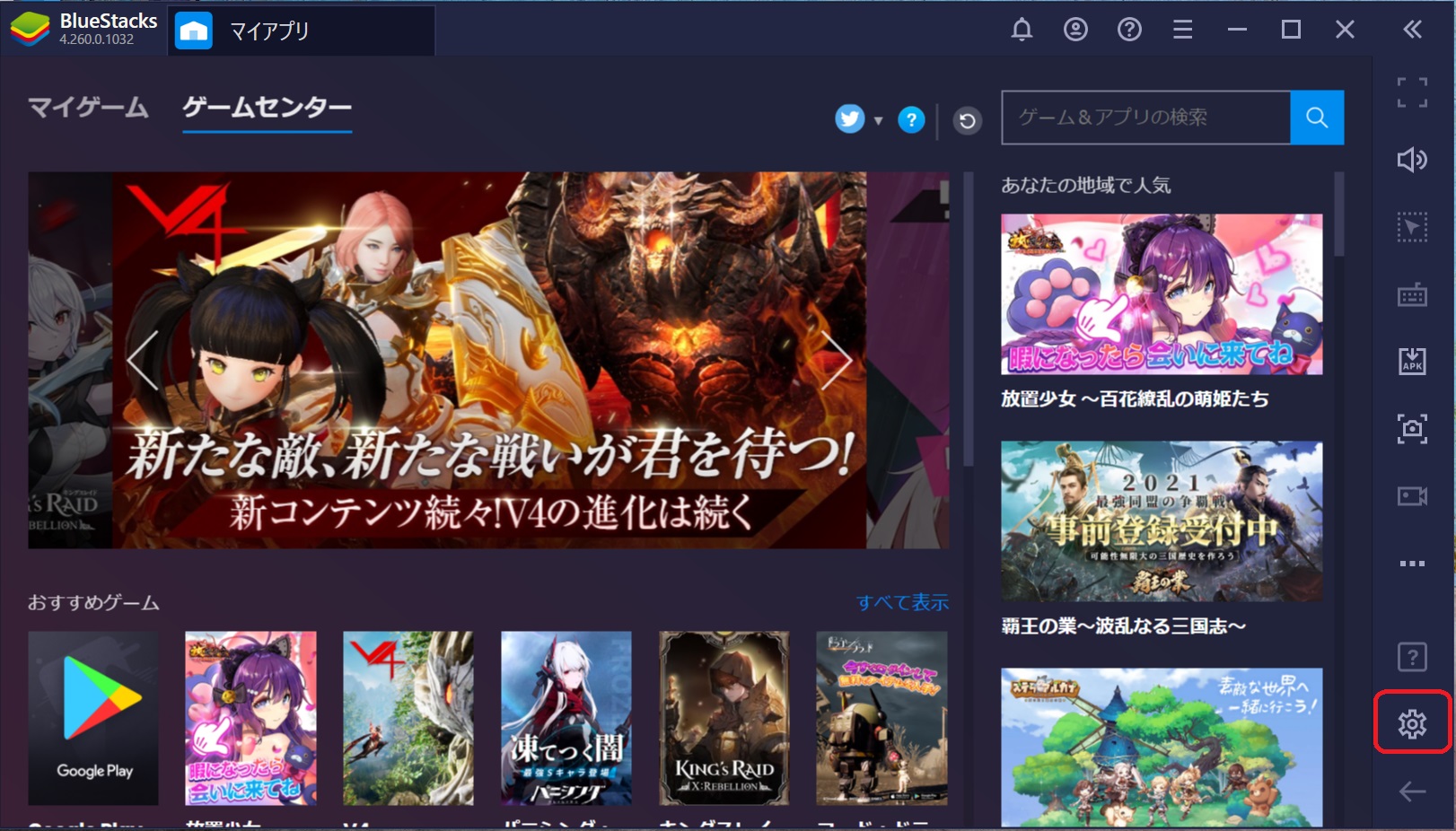Screen dimensions: 1456x831
Task: Open Google Play app tile
Action: tap(93, 718)
